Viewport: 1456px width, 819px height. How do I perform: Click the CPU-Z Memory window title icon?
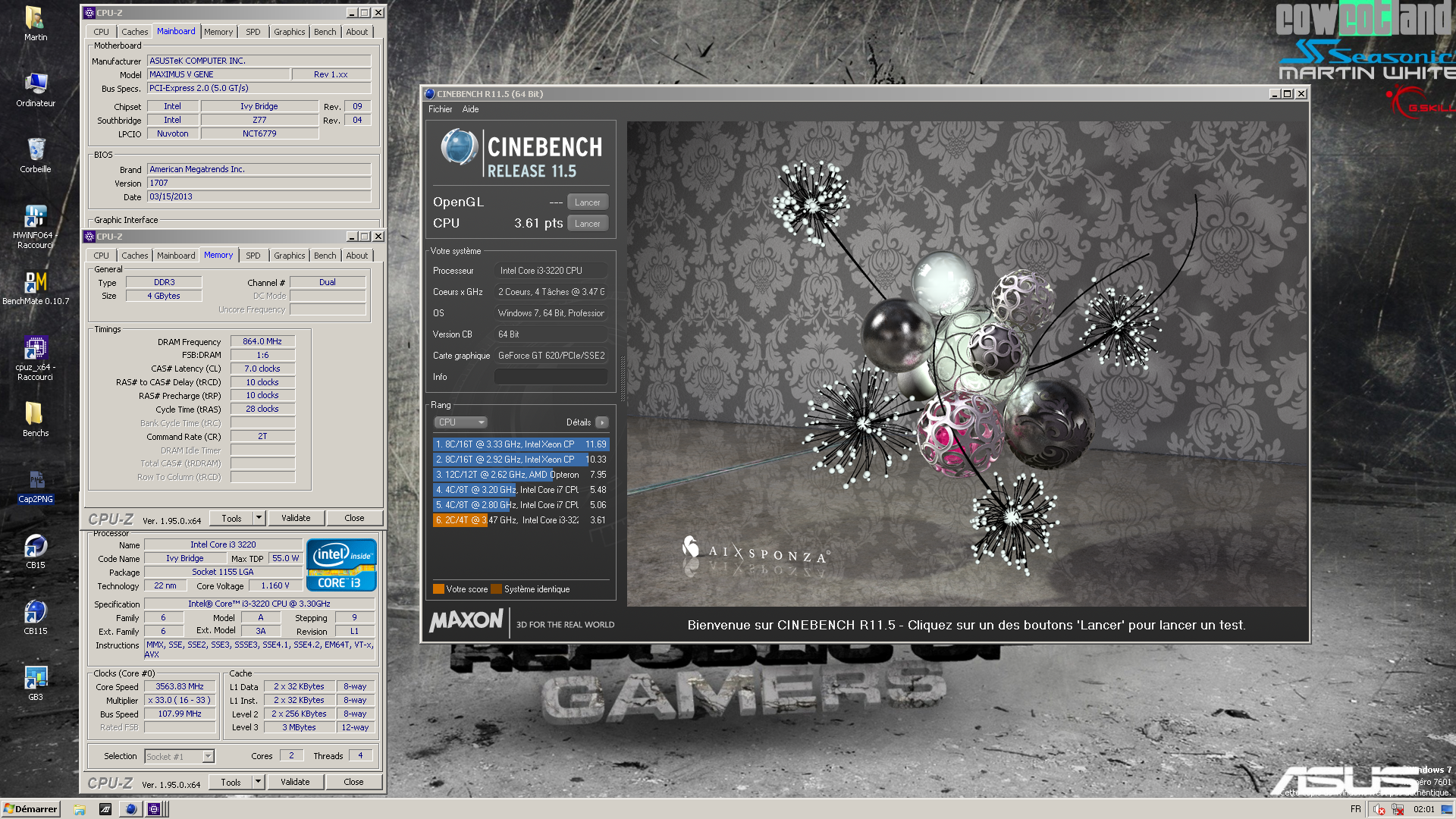[x=89, y=237]
